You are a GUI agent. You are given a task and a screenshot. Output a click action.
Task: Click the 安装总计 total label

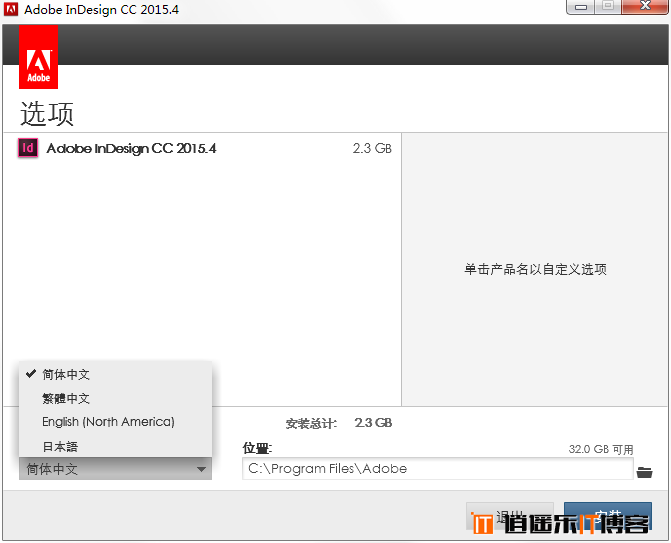[x=311, y=424]
